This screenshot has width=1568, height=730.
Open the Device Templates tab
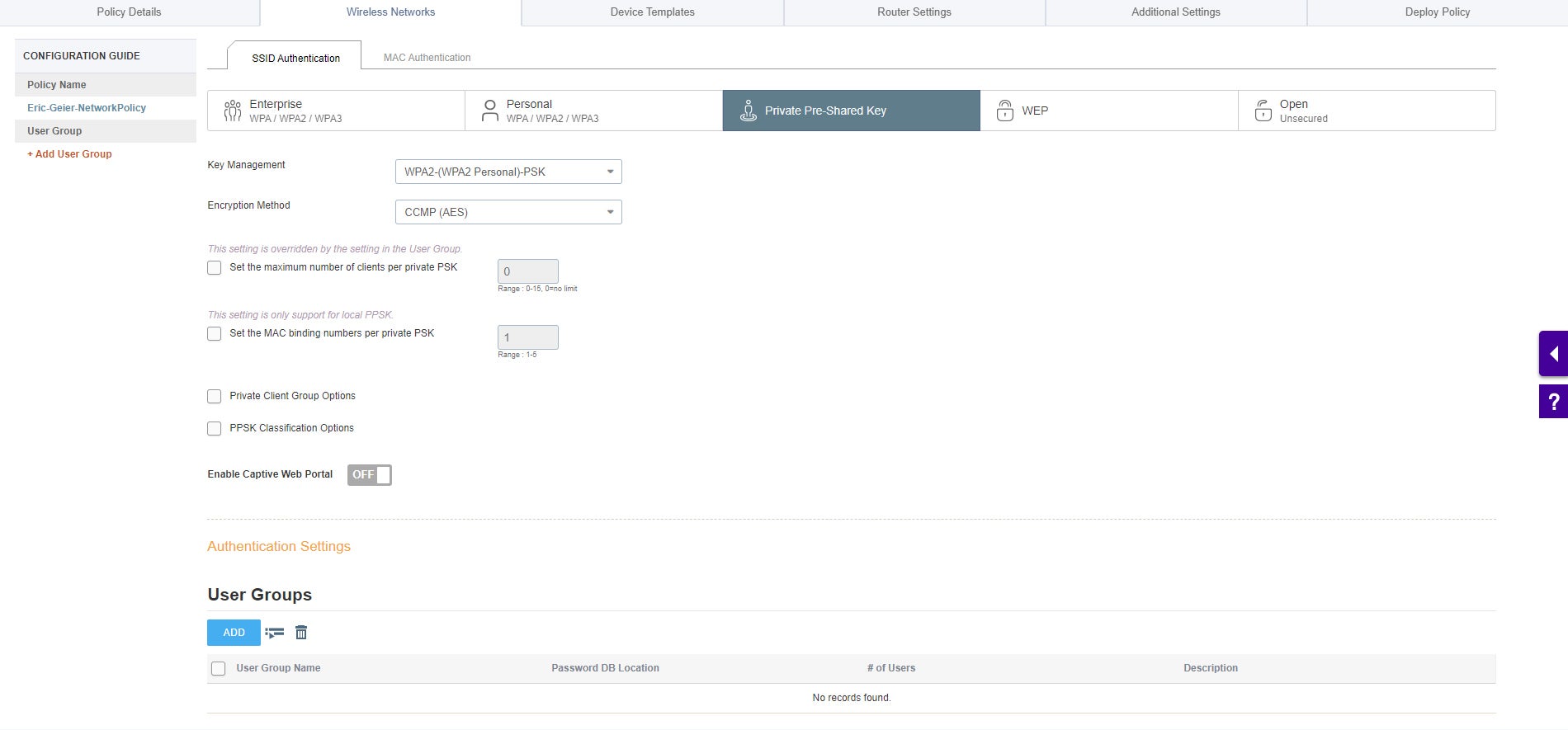tap(652, 12)
